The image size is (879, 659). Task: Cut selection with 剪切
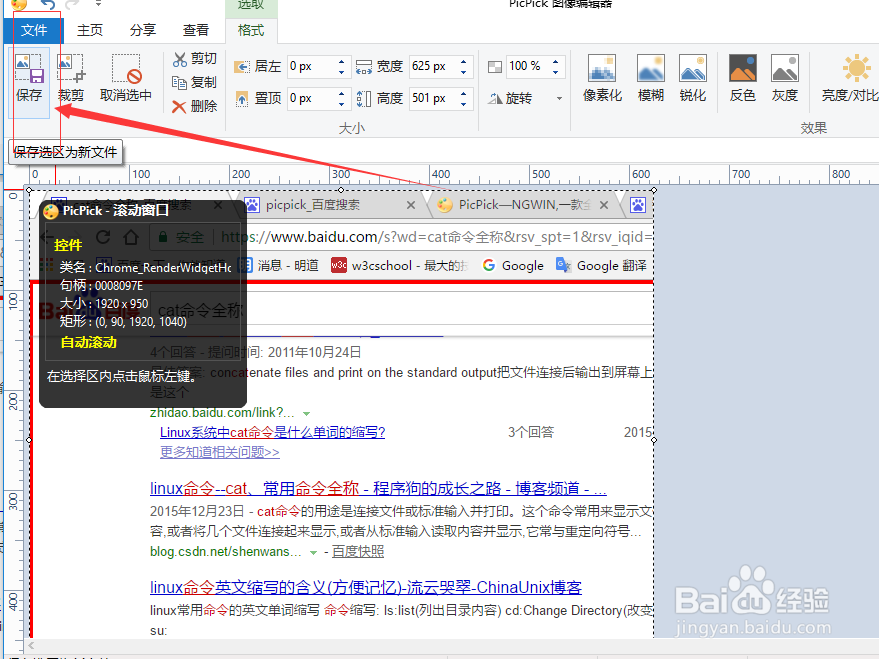195,59
